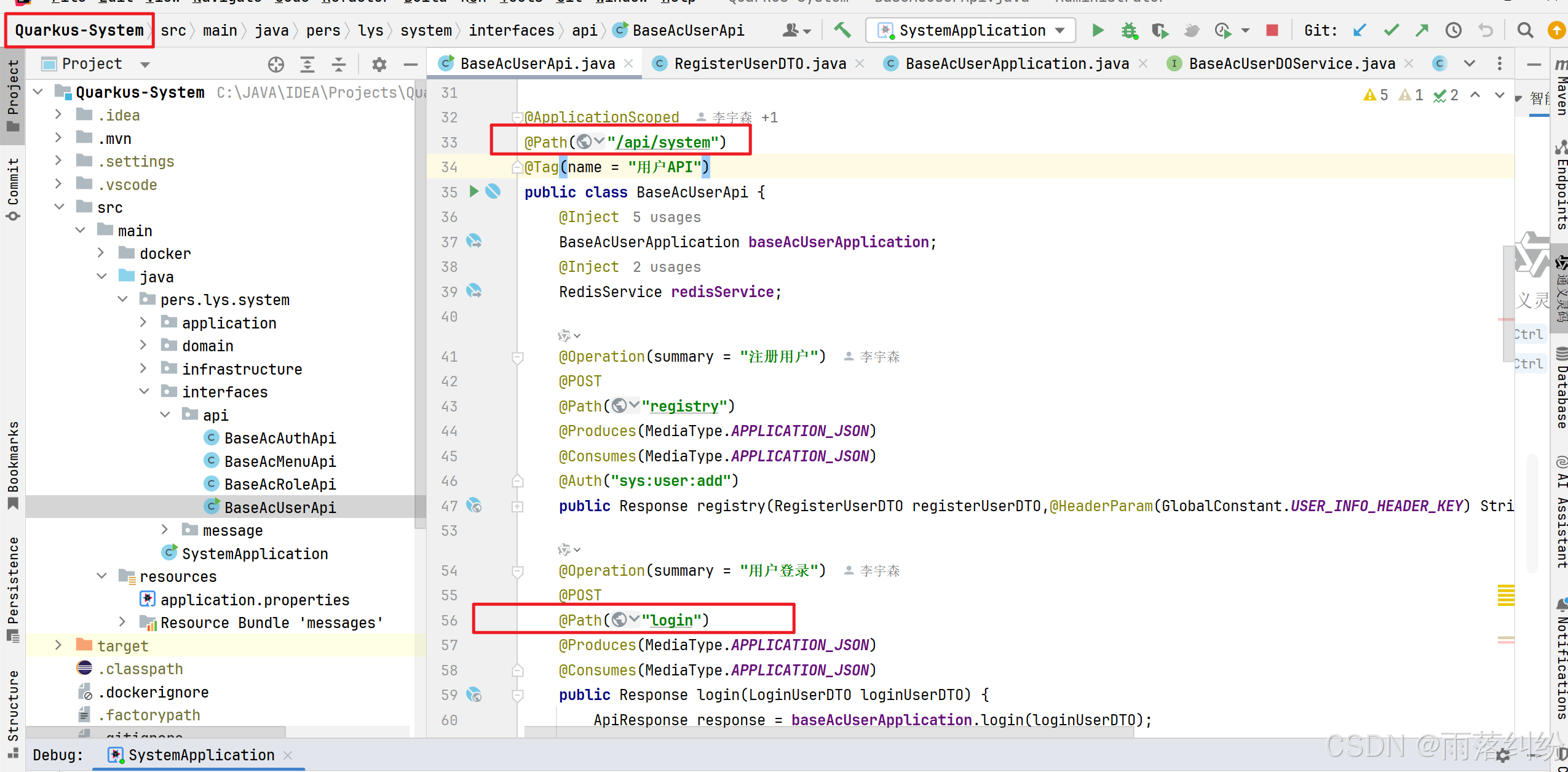Click Select Opened File target icon
The height and width of the screenshot is (772, 1568).
[x=276, y=64]
